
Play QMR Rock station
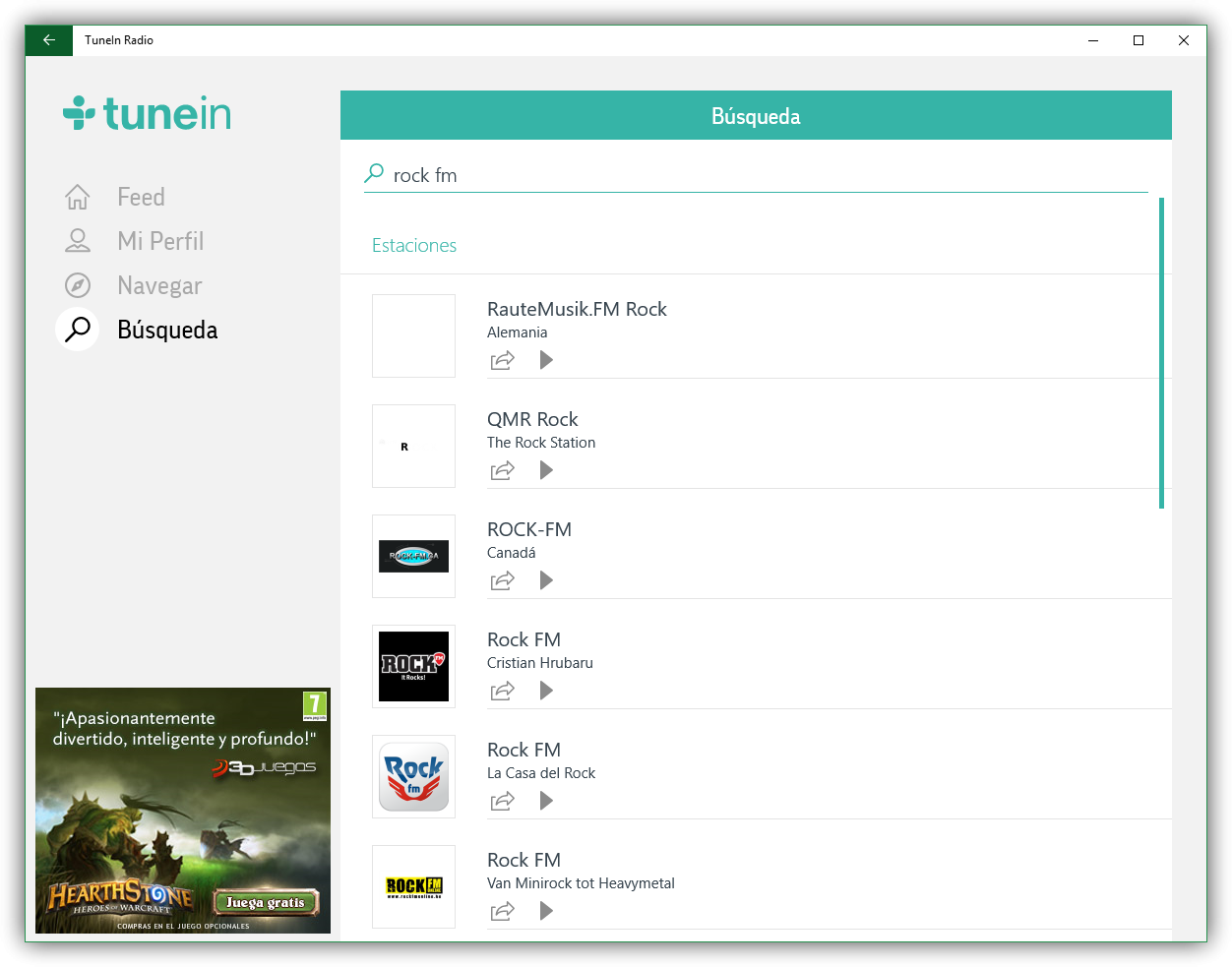pyautogui.click(x=546, y=470)
